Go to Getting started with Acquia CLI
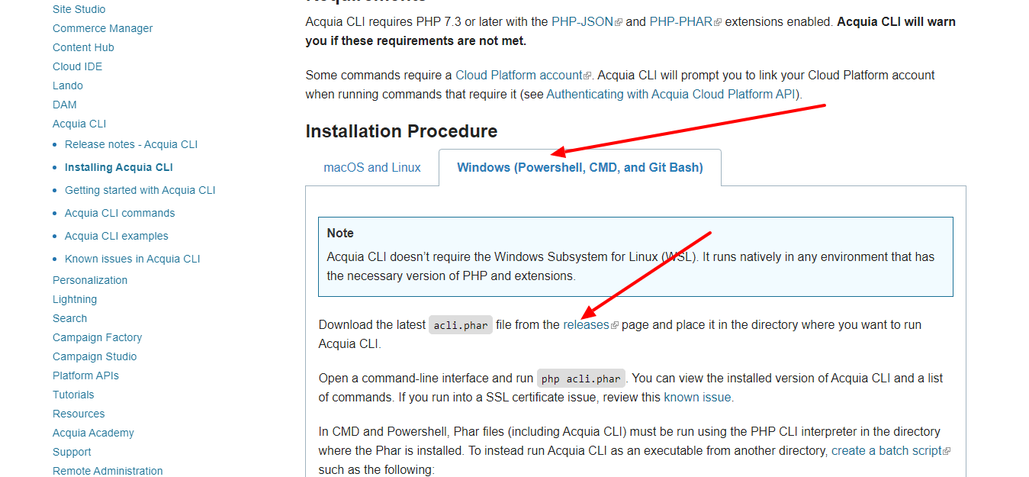This screenshot has width=1029, height=477. [140, 190]
